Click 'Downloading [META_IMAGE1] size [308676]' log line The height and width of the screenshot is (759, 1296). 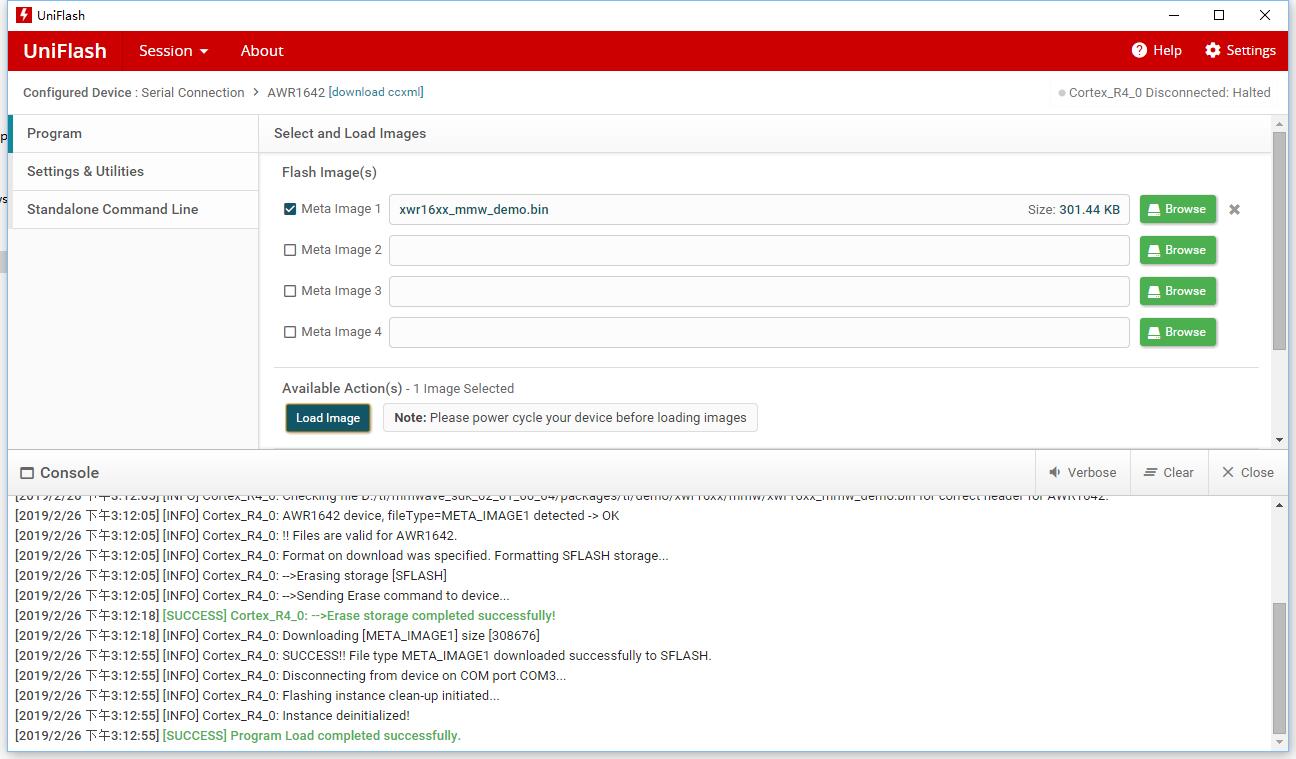pos(411,635)
